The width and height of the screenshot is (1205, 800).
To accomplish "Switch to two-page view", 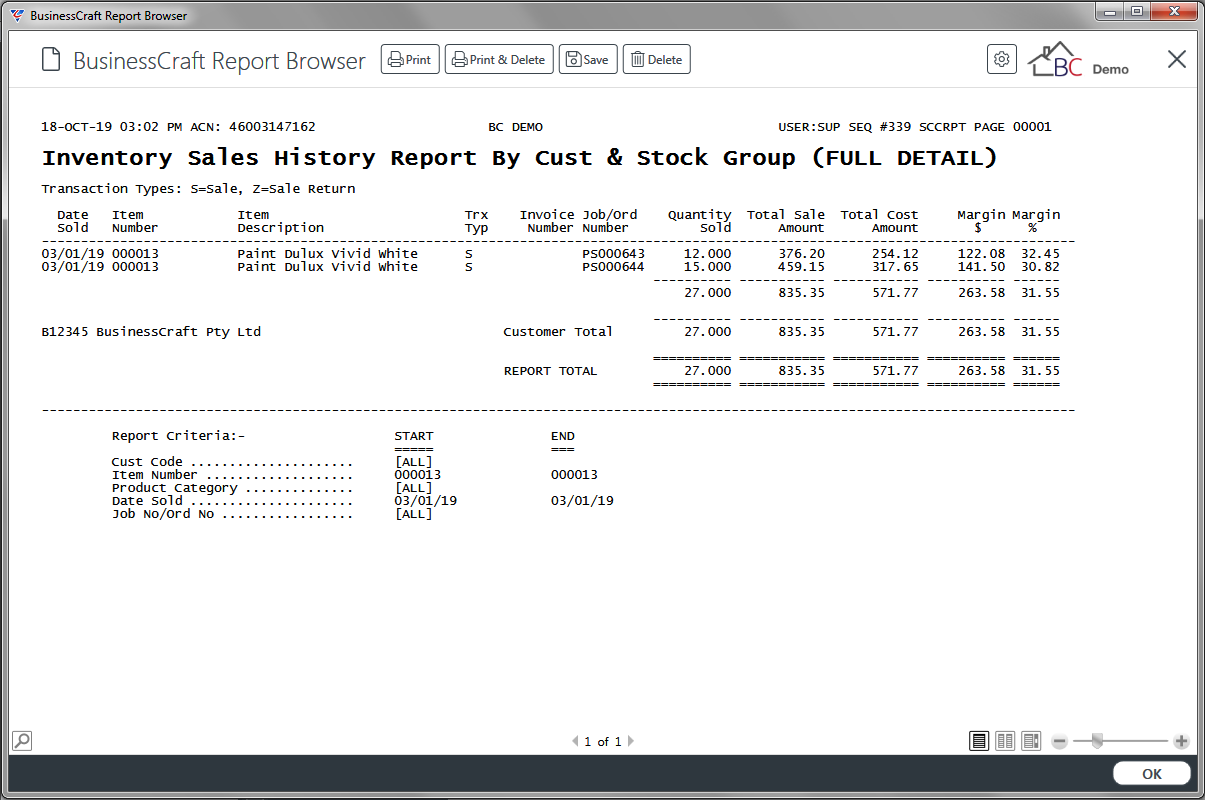I will tap(1005, 741).
